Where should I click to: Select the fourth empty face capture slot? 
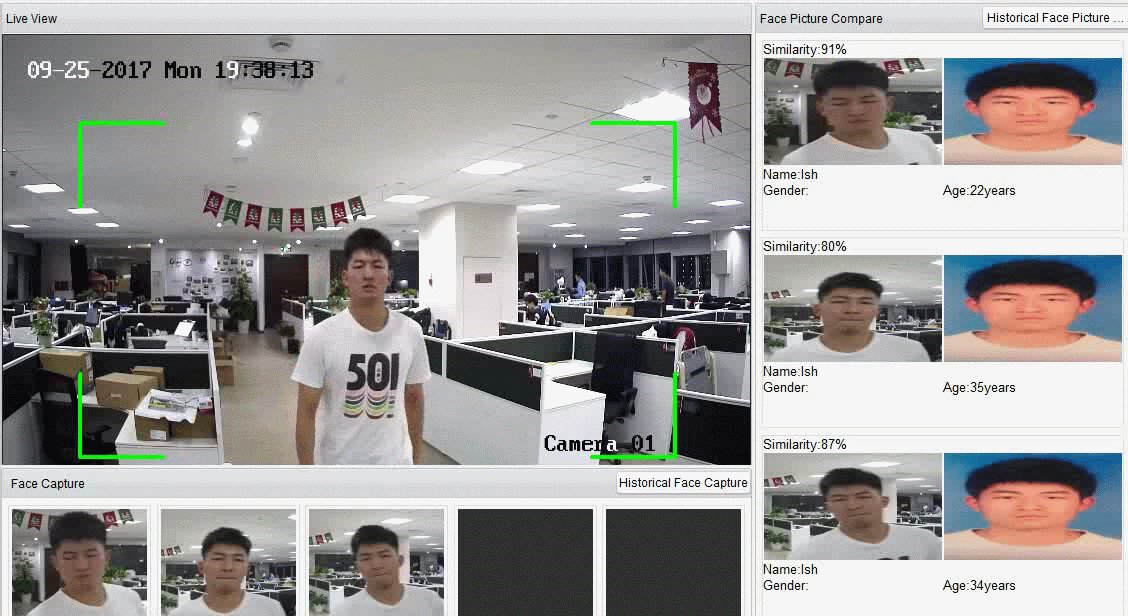[525, 562]
